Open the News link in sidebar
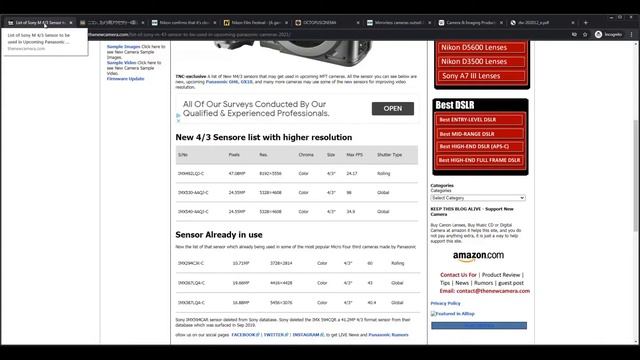The height and width of the screenshot is (360, 640). (x=462, y=283)
